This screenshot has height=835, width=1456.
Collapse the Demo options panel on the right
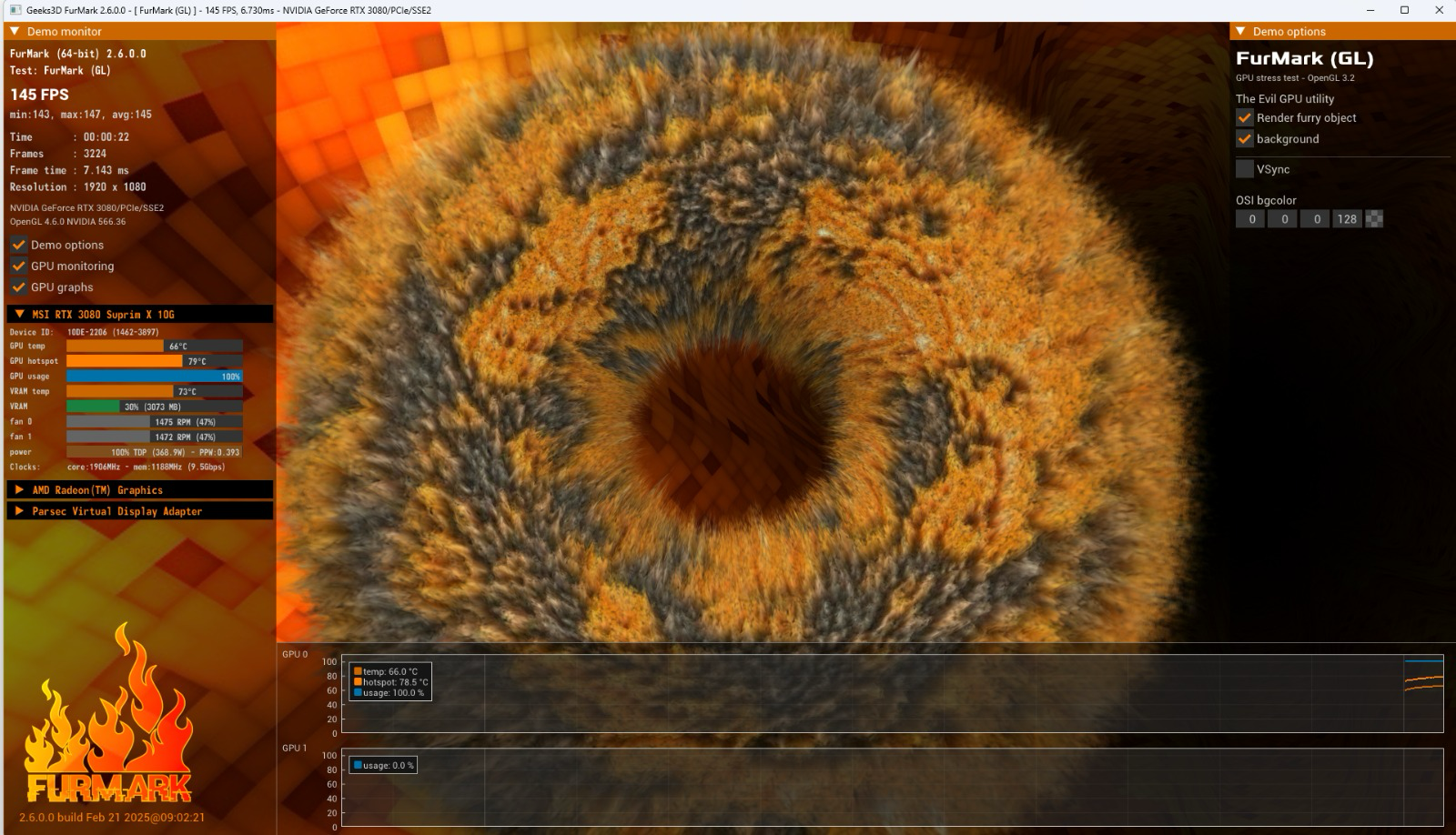tap(1240, 31)
